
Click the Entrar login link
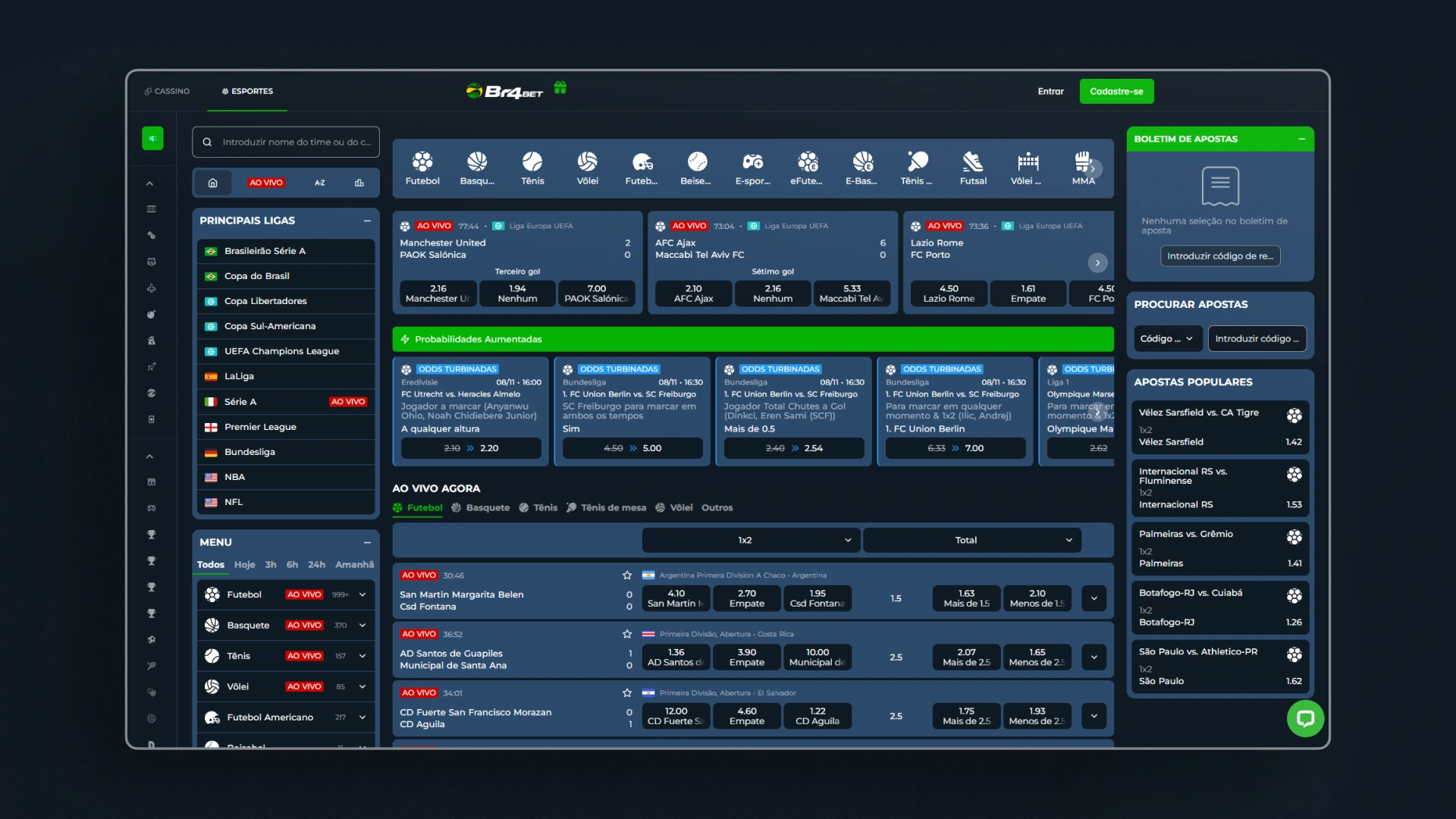pos(1050,91)
